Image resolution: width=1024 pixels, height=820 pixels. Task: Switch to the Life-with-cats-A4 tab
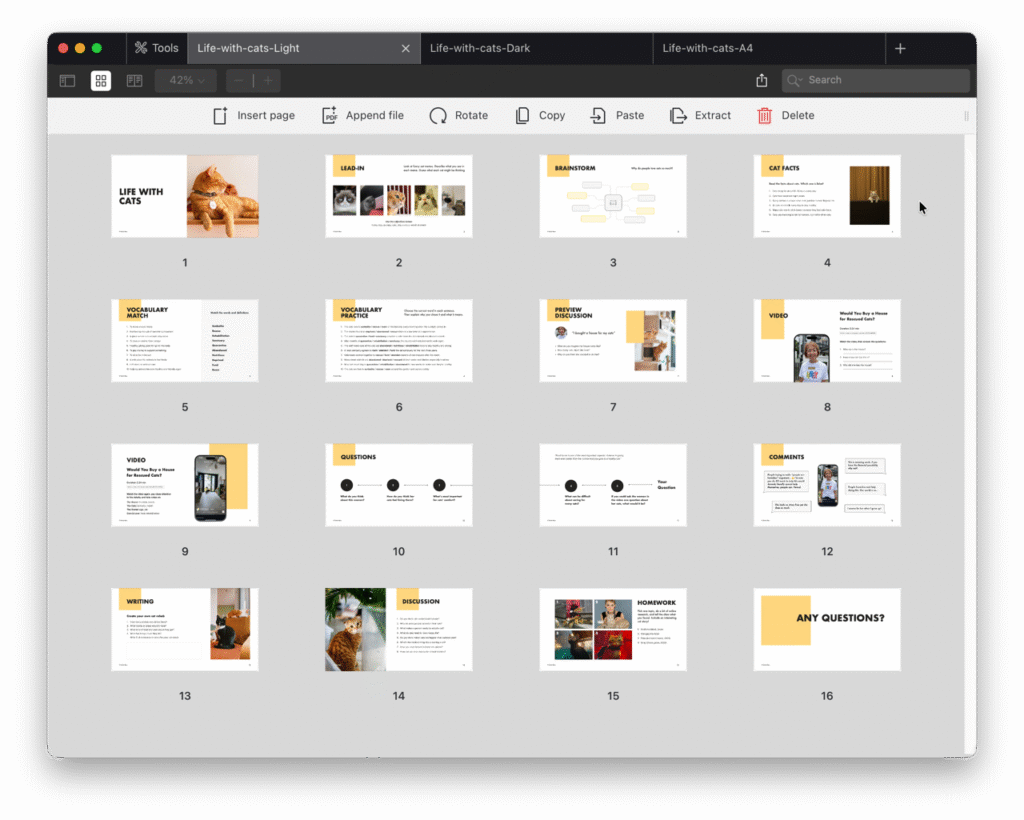click(708, 48)
